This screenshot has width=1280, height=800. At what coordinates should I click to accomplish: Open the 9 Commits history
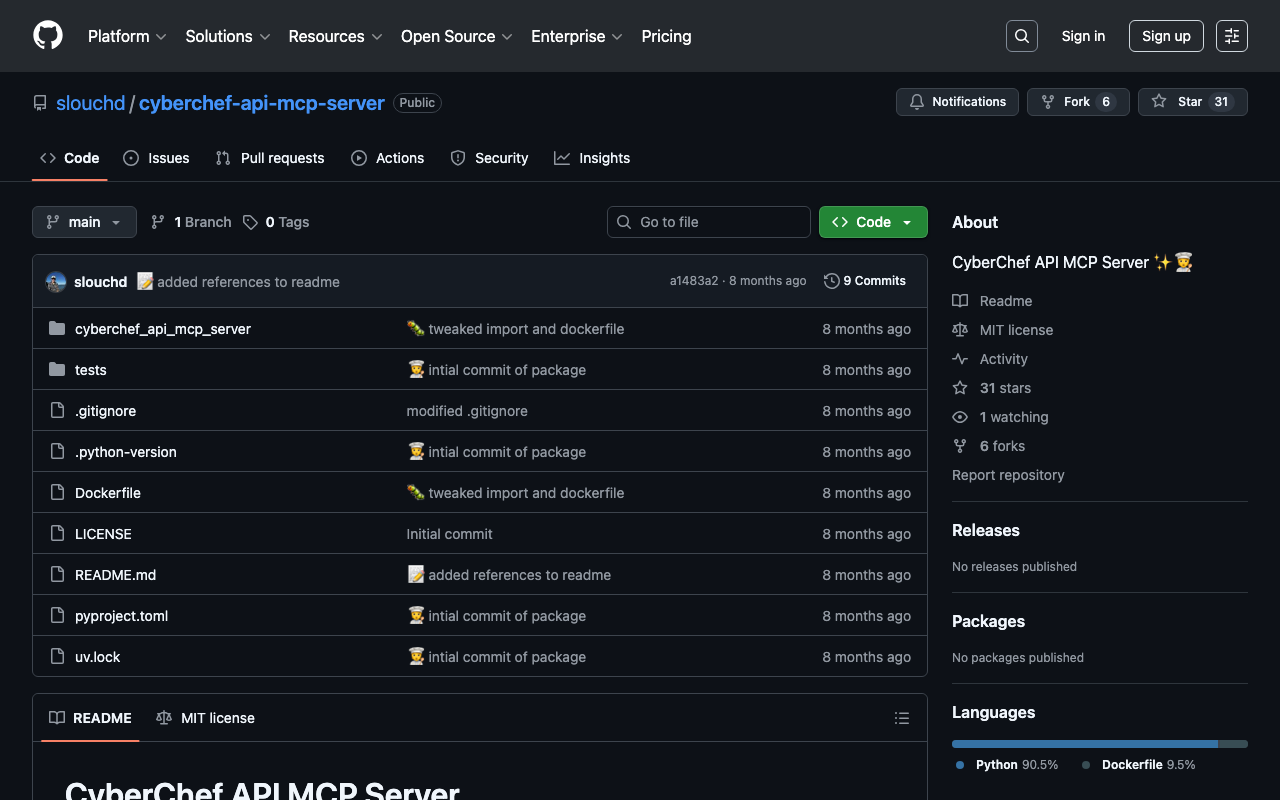coord(865,281)
